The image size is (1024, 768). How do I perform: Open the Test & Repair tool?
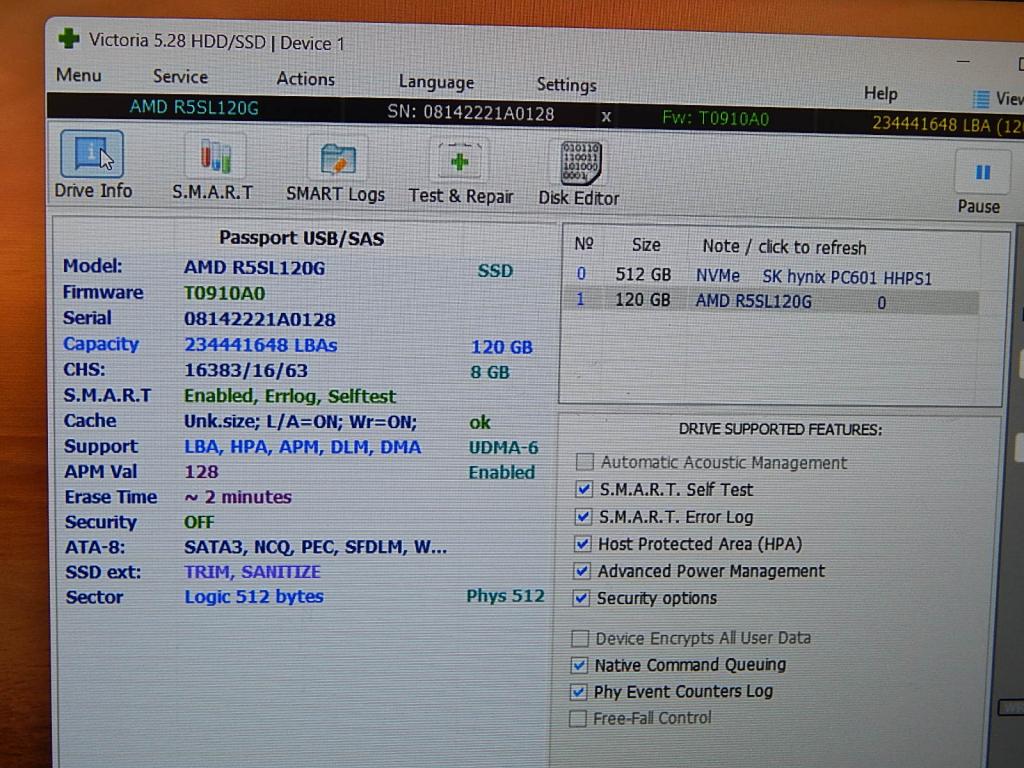[460, 162]
